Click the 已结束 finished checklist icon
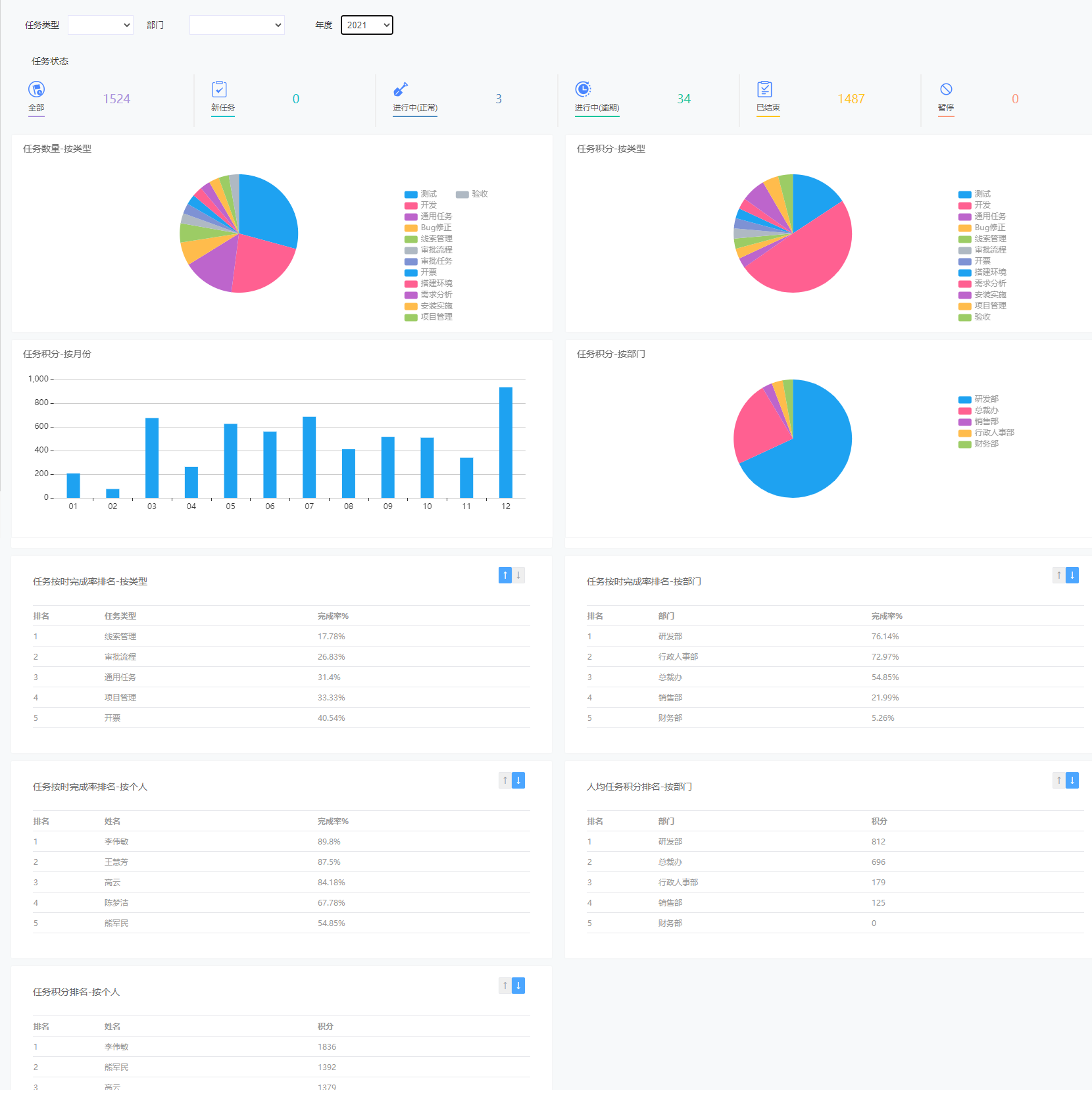The image size is (1092, 1101). [x=764, y=89]
